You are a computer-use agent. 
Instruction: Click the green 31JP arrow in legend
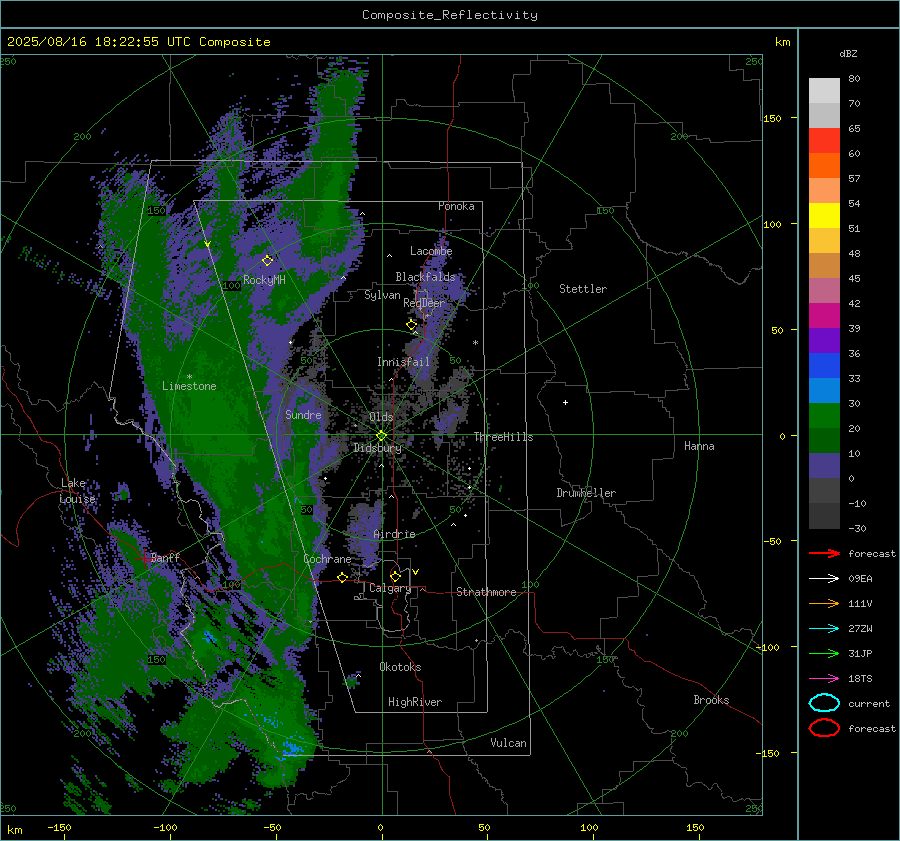pos(824,653)
